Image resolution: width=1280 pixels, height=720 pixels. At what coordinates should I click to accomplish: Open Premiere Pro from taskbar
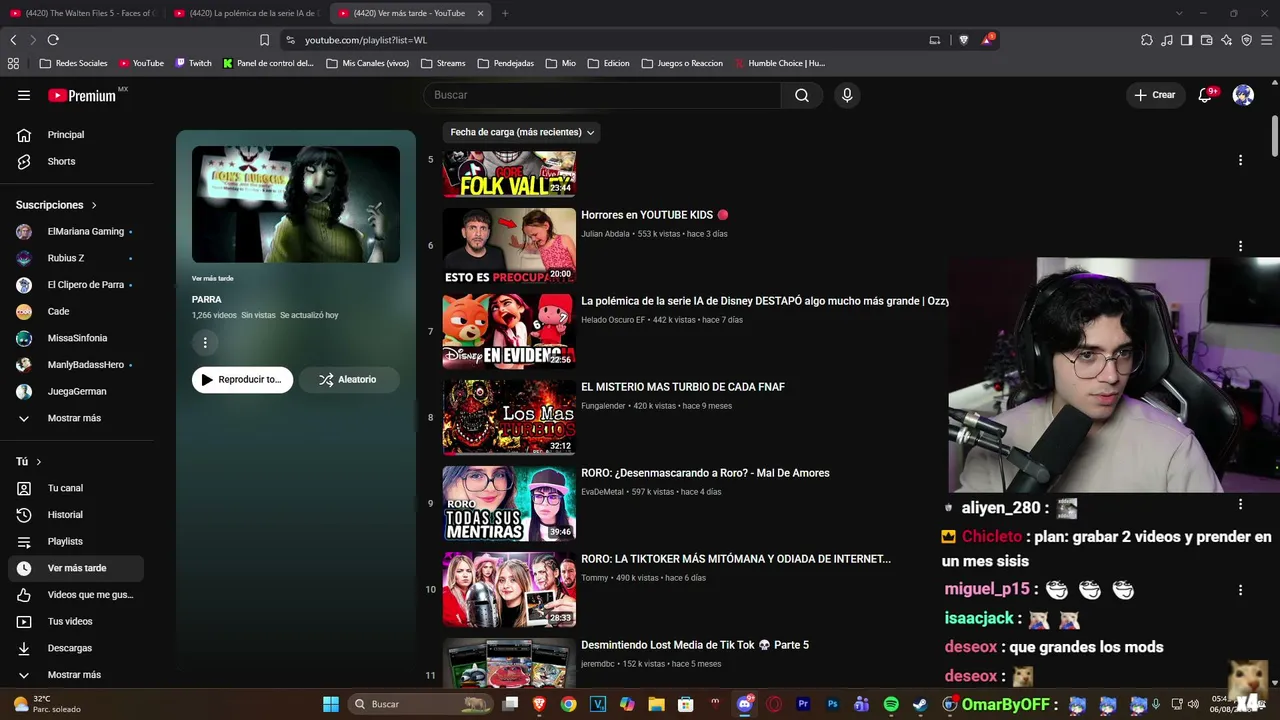tap(803, 704)
